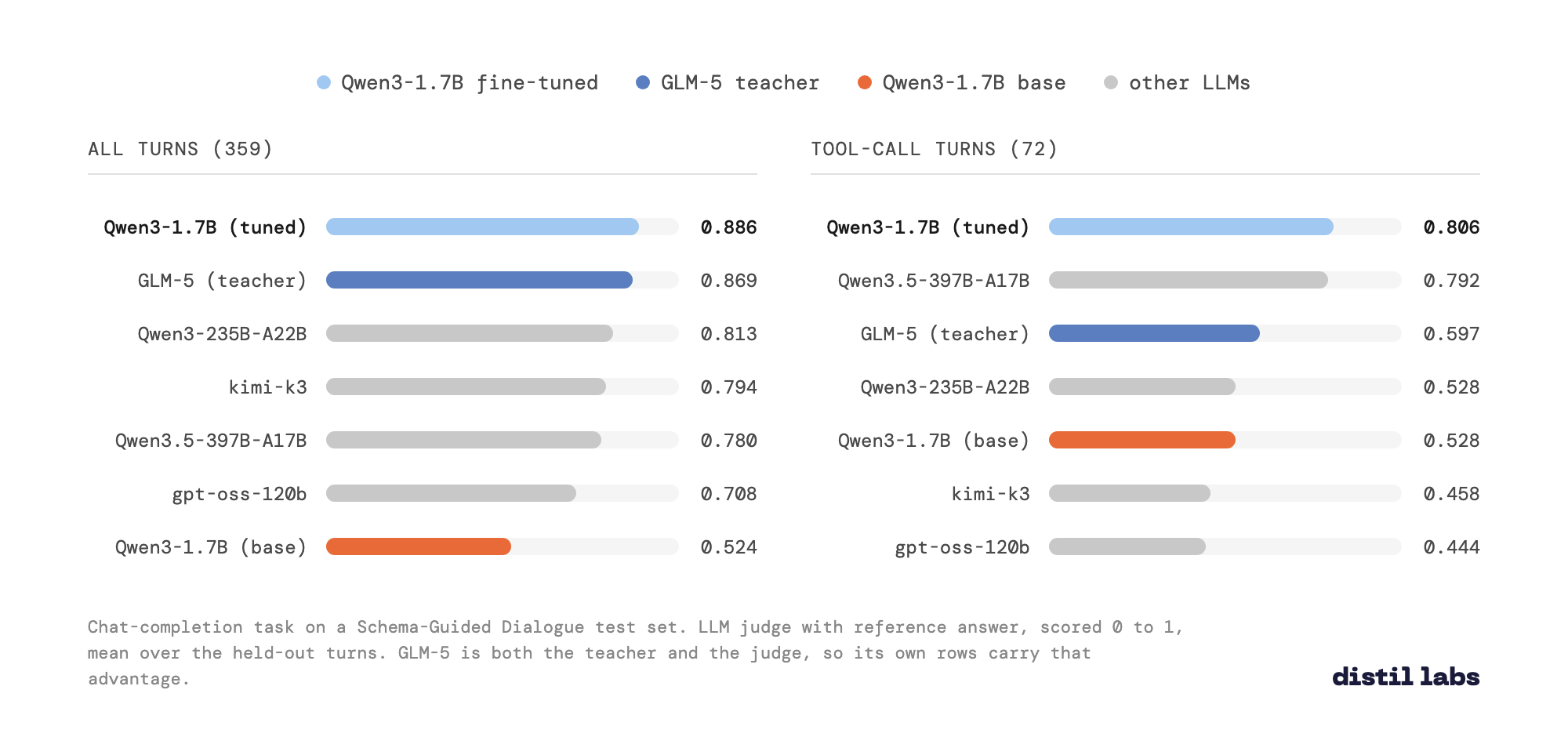Click 'Qwen3-1.7B (tuned)' label in Tool-Call Turns
This screenshot has height=737, width=1568.
pos(928,227)
